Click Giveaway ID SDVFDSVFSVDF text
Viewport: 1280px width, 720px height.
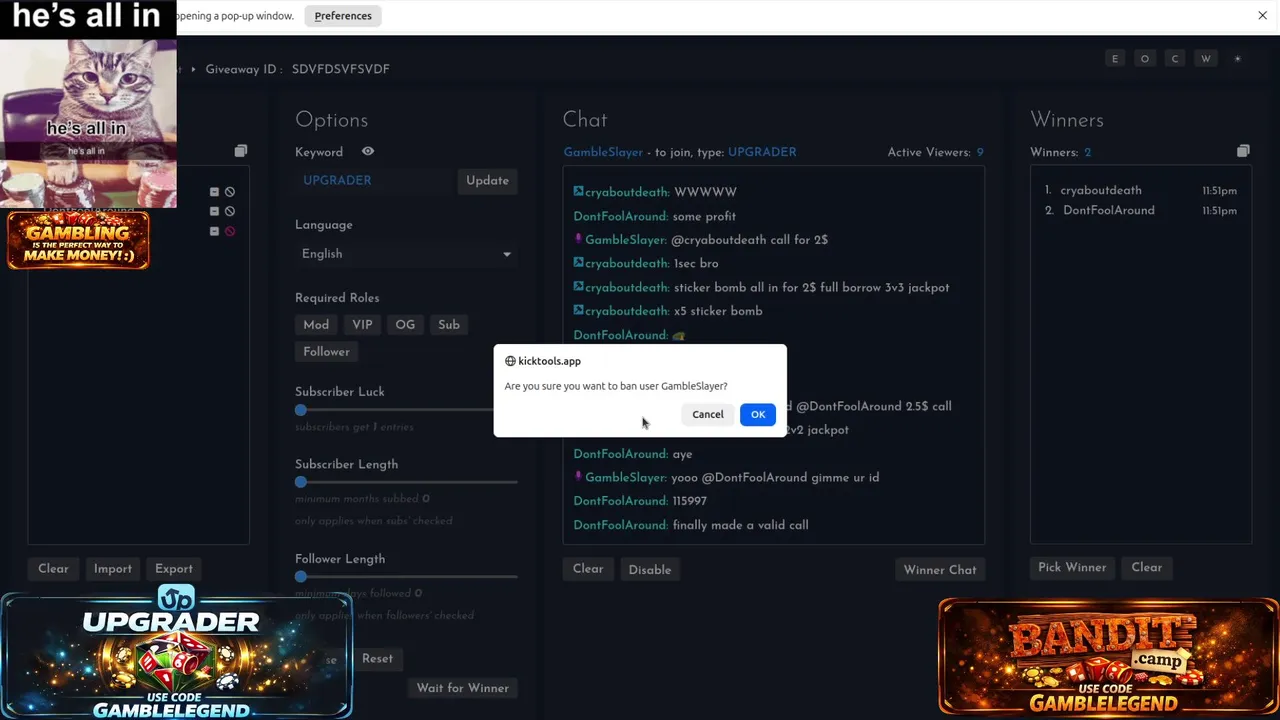341,69
